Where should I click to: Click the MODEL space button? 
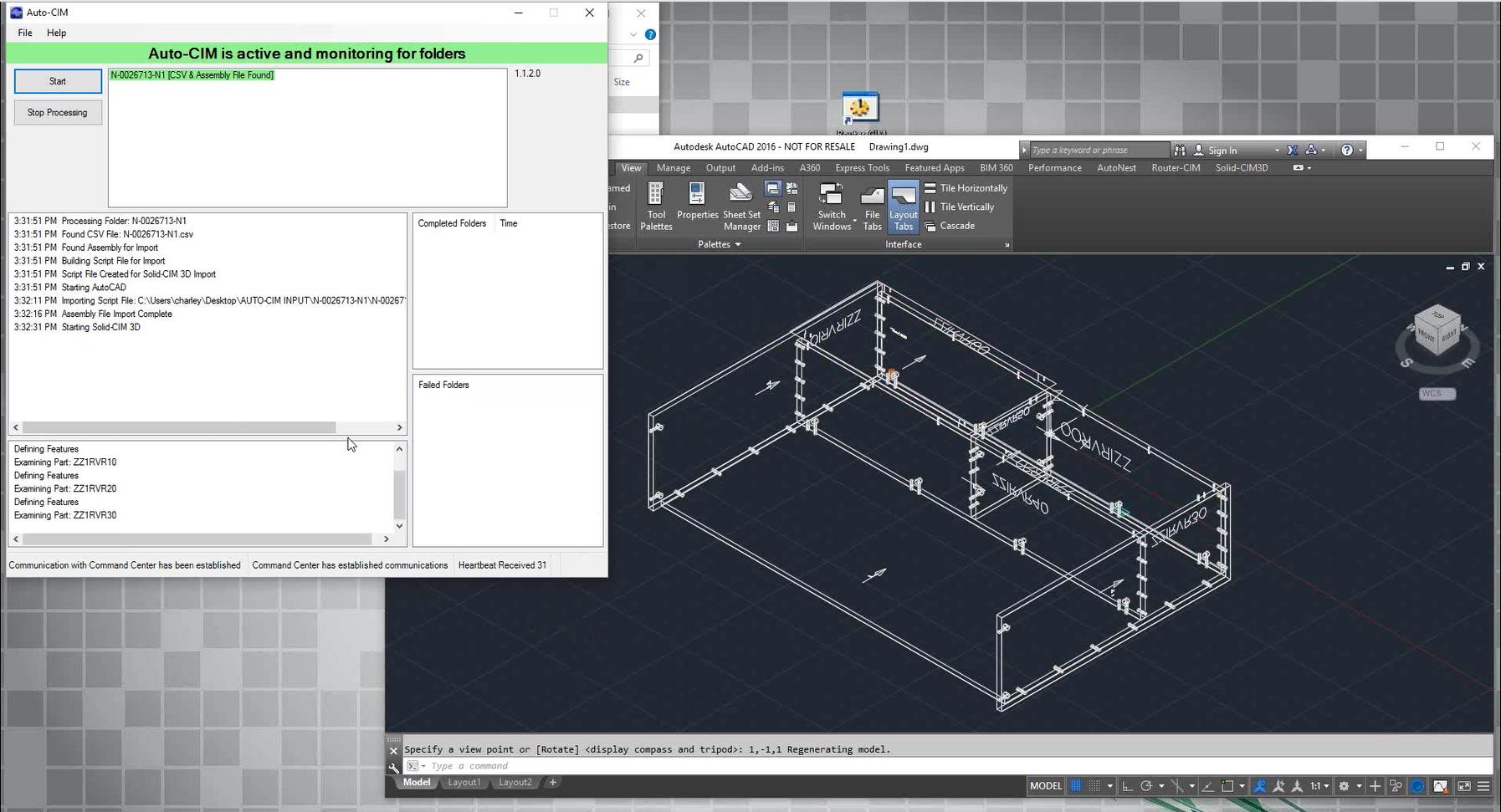point(1046,786)
